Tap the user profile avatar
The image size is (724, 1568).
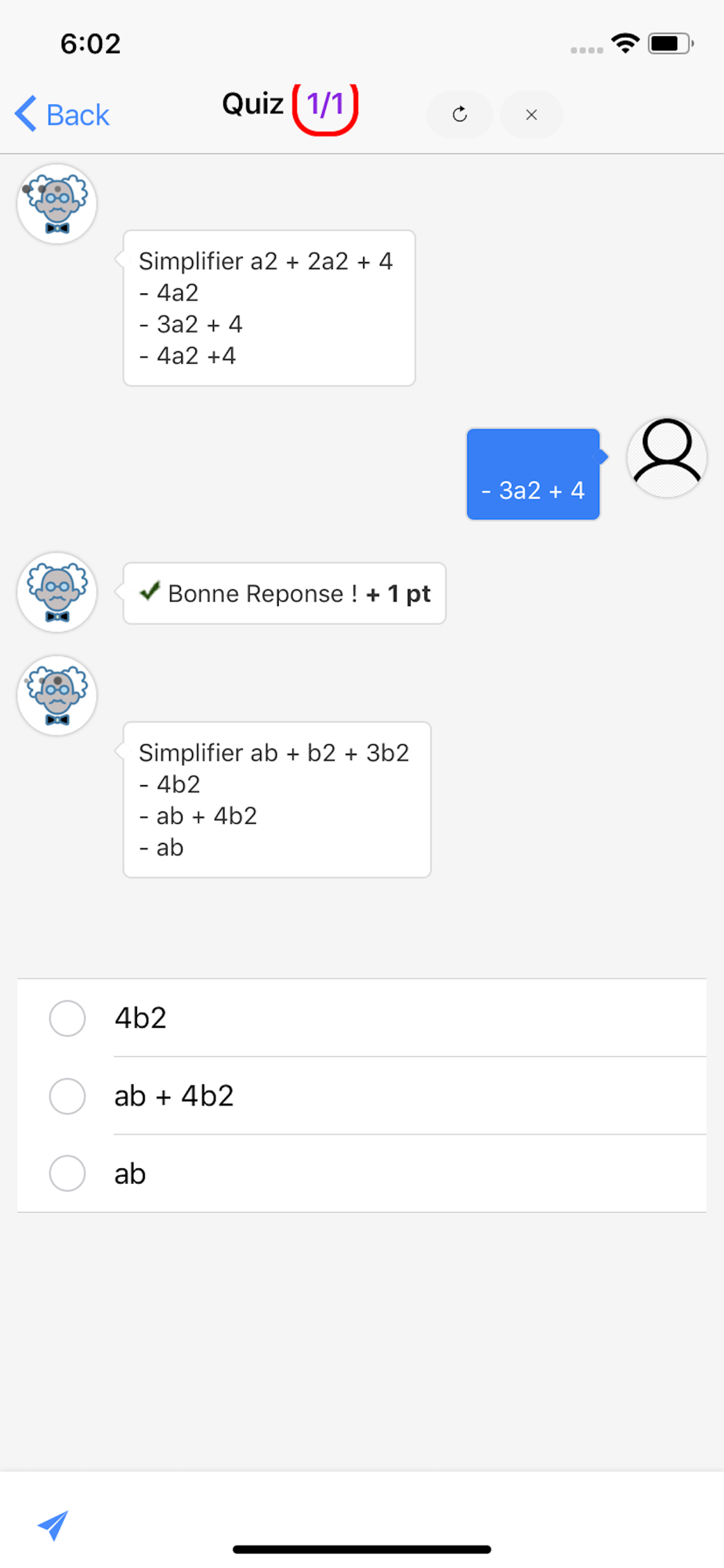[x=667, y=457]
